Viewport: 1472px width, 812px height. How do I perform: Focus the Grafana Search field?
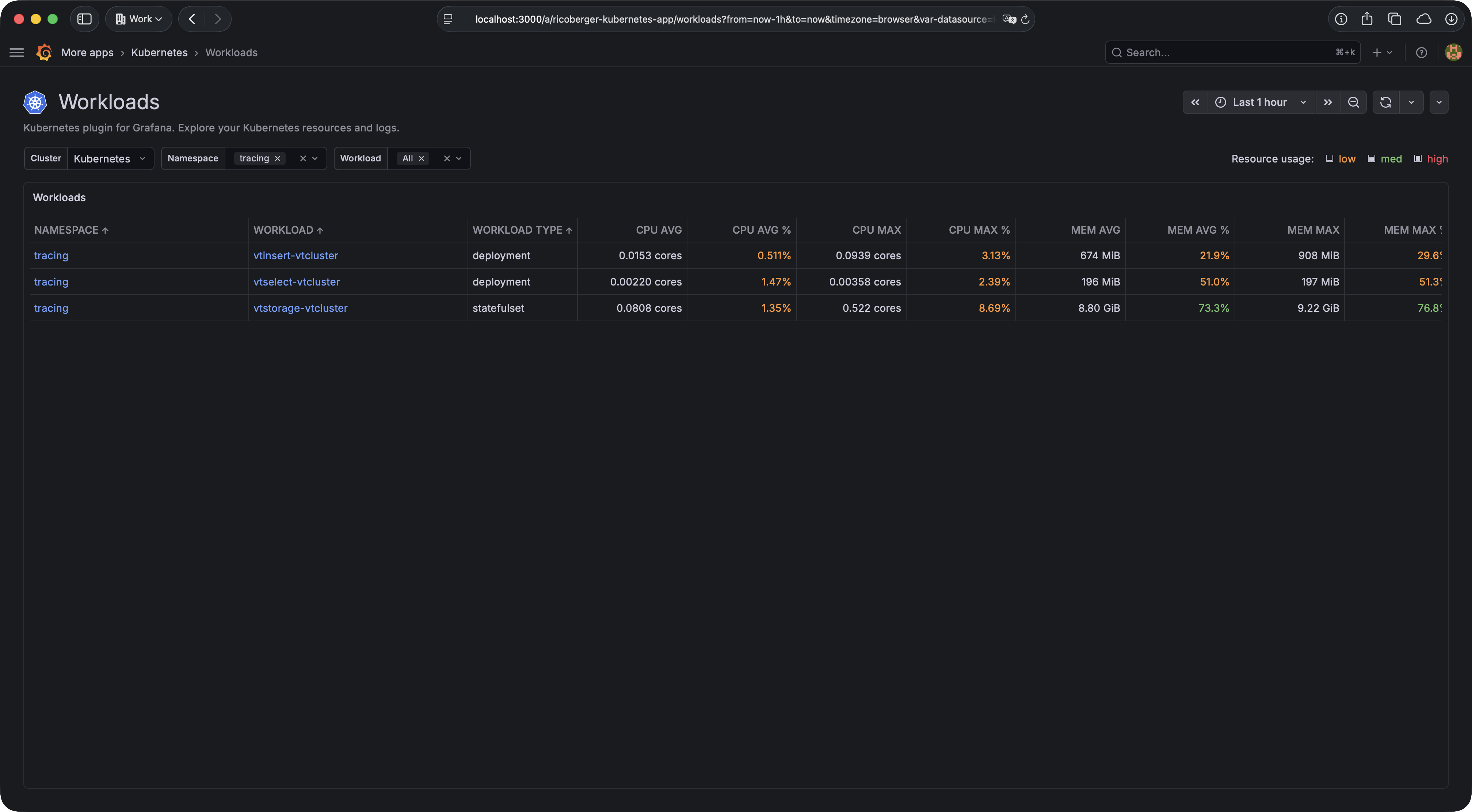(1232, 53)
